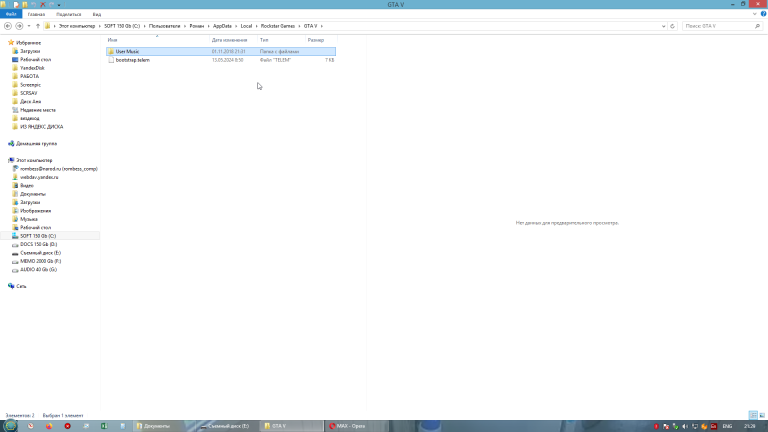Screen dimensions: 768x432
Task: Open РАБОТА favorite folder
Action: click(x=29, y=76)
